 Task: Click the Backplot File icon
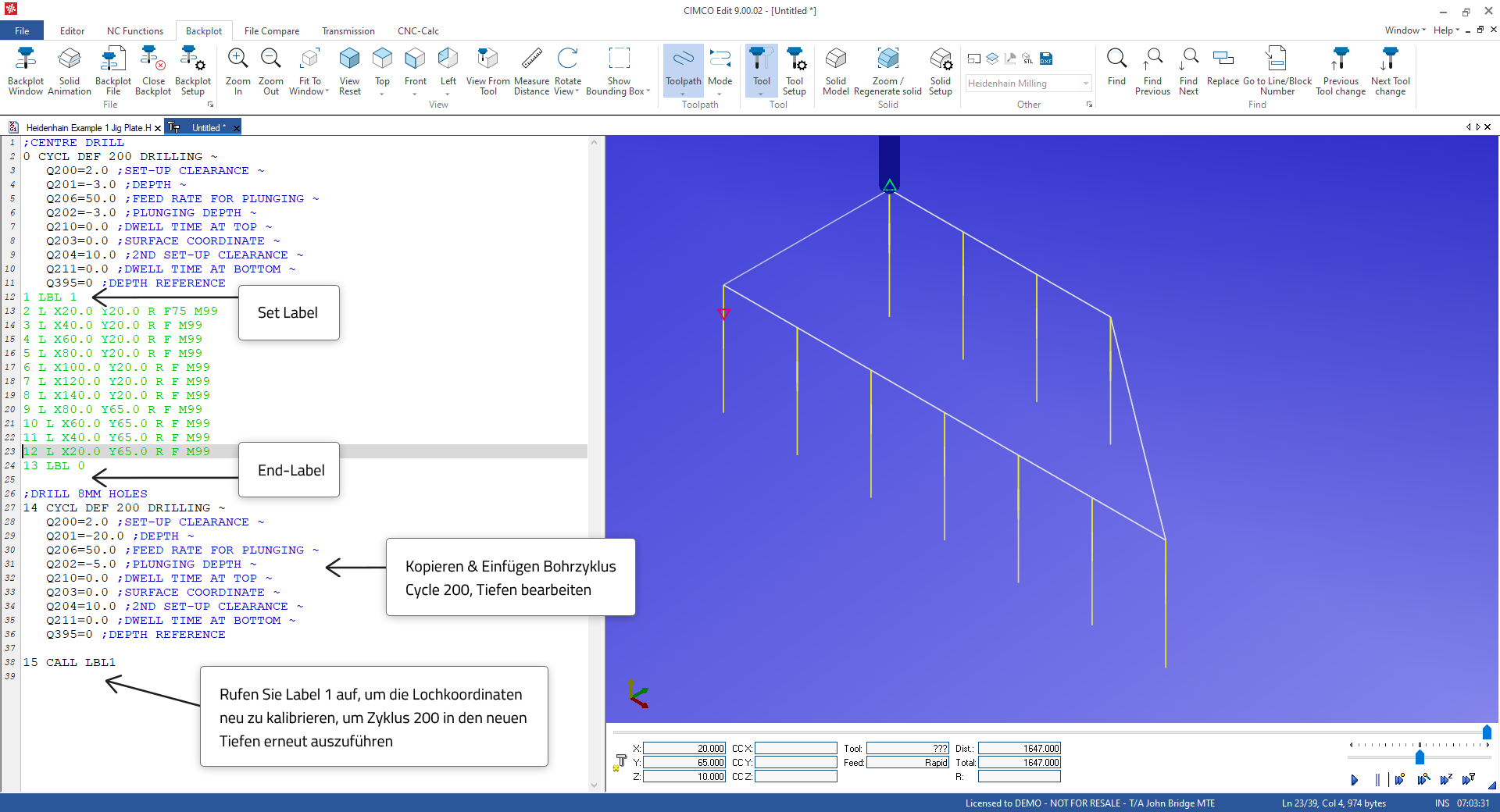[x=113, y=71]
